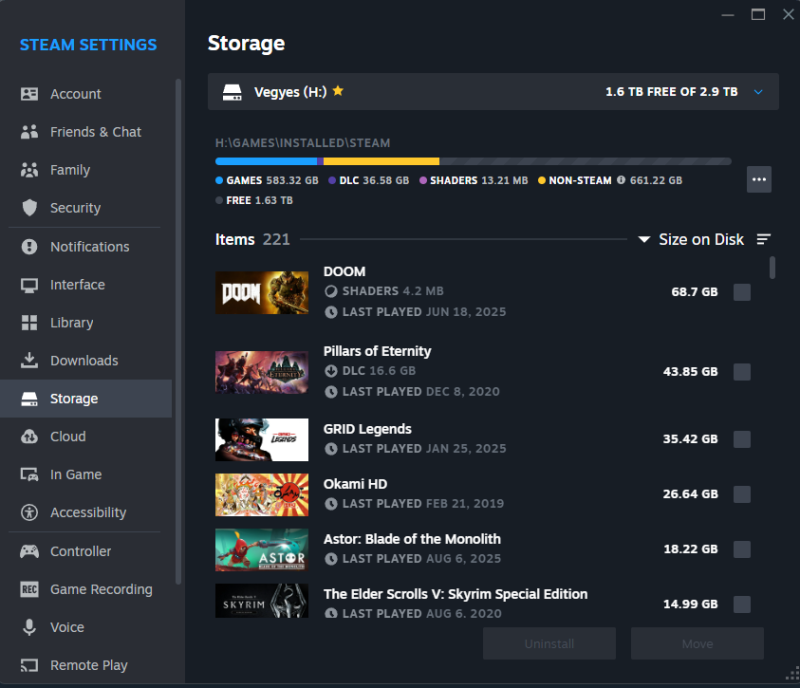Click the Pillars of Eternity thumbnail
This screenshot has height=688, width=800.
pyautogui.click(x=262, y=372)
